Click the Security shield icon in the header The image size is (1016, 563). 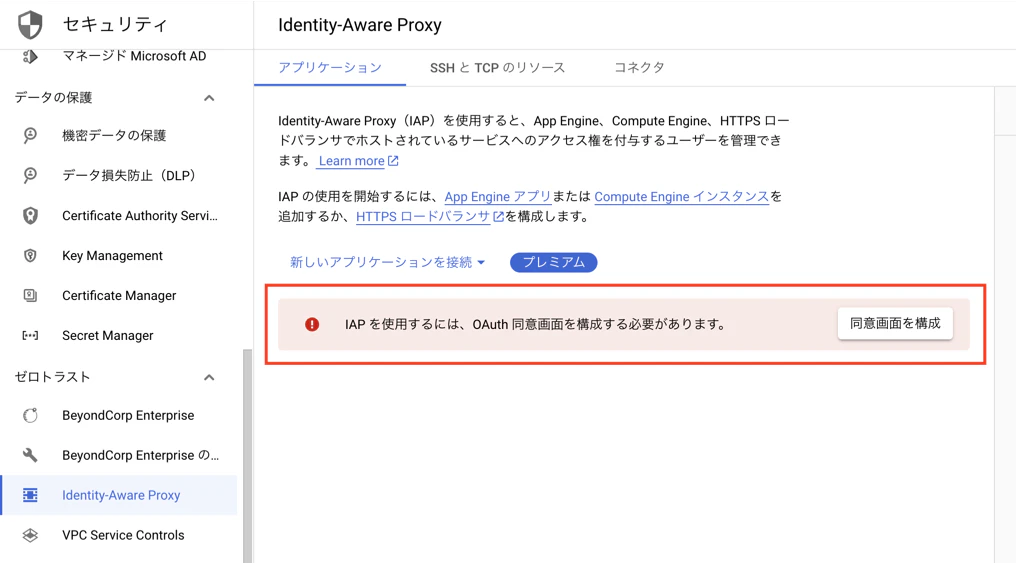point(30,25)
